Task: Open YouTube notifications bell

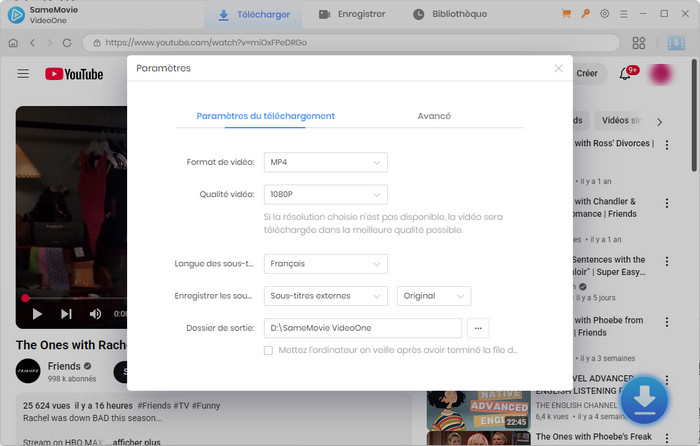Action: point(625,74)
